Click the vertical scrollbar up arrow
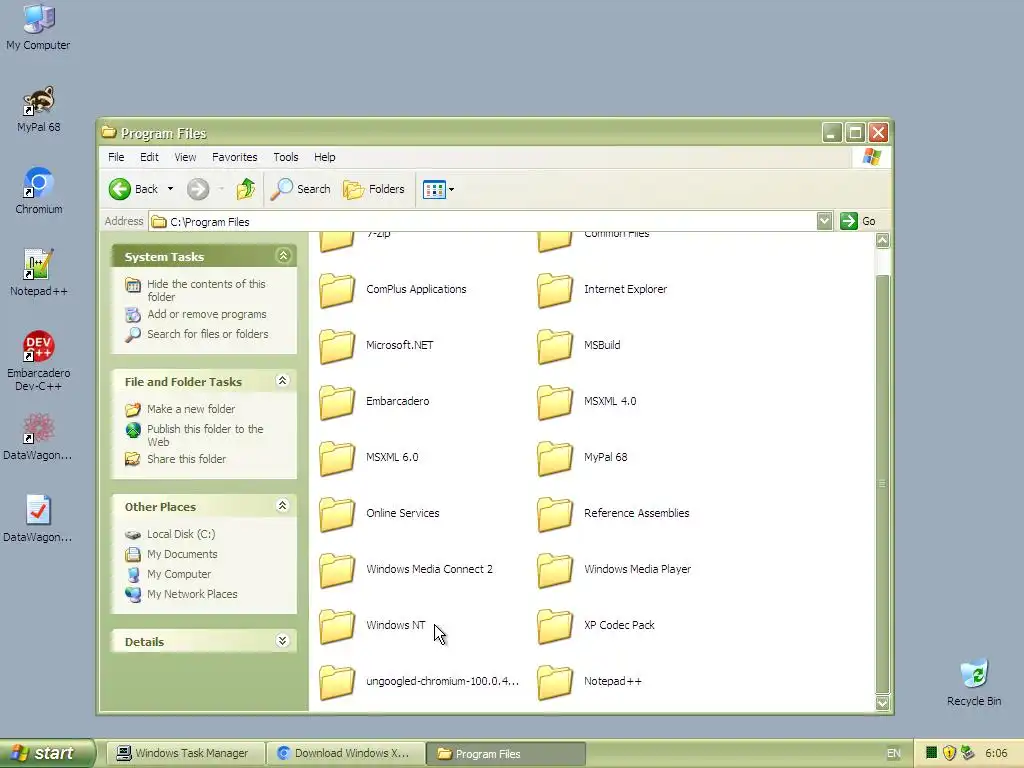 [x=882, y=240]
